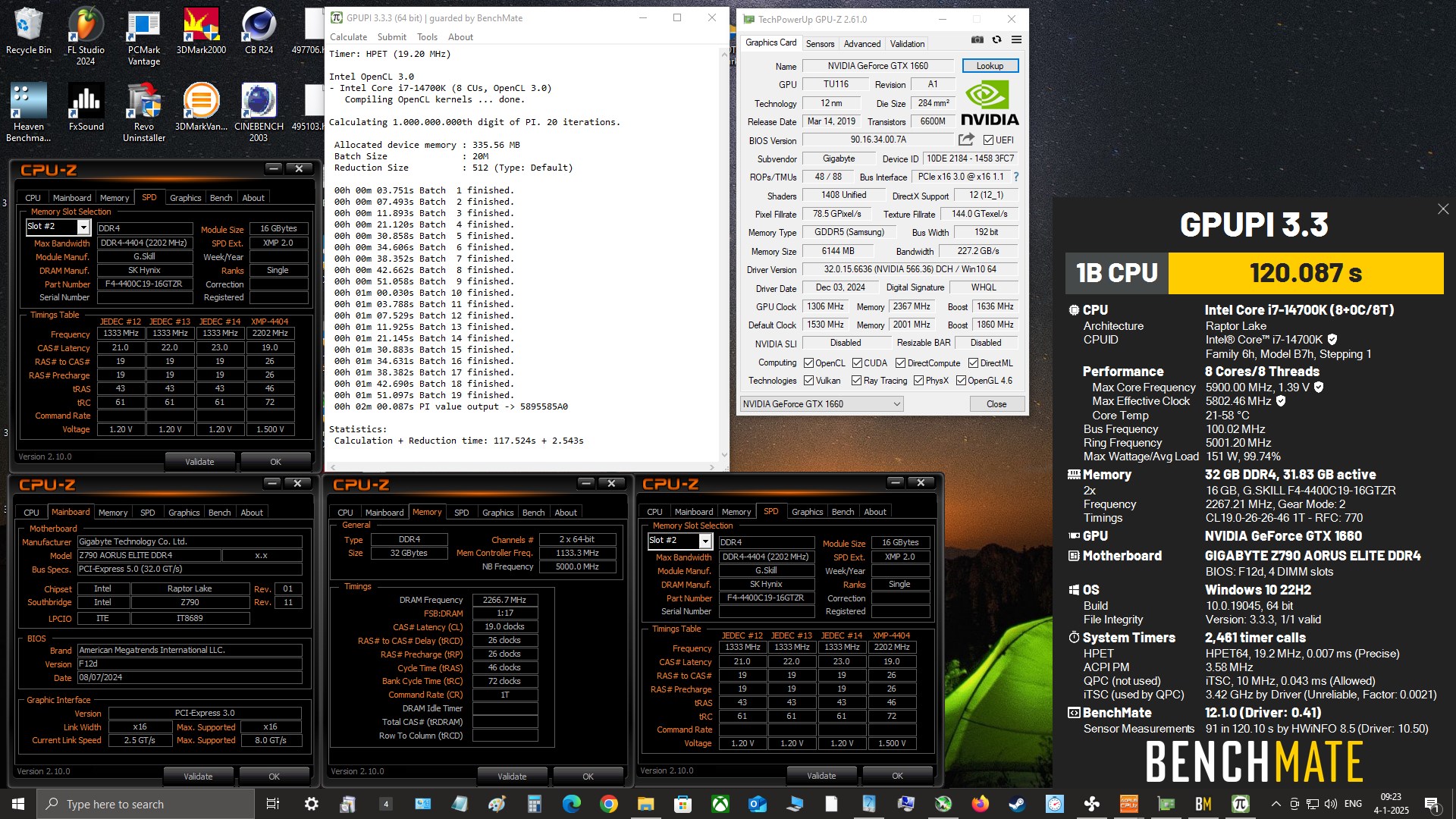
Task: Toggle the OpenGL 4.6 checkbox
Action: (961, 381)
